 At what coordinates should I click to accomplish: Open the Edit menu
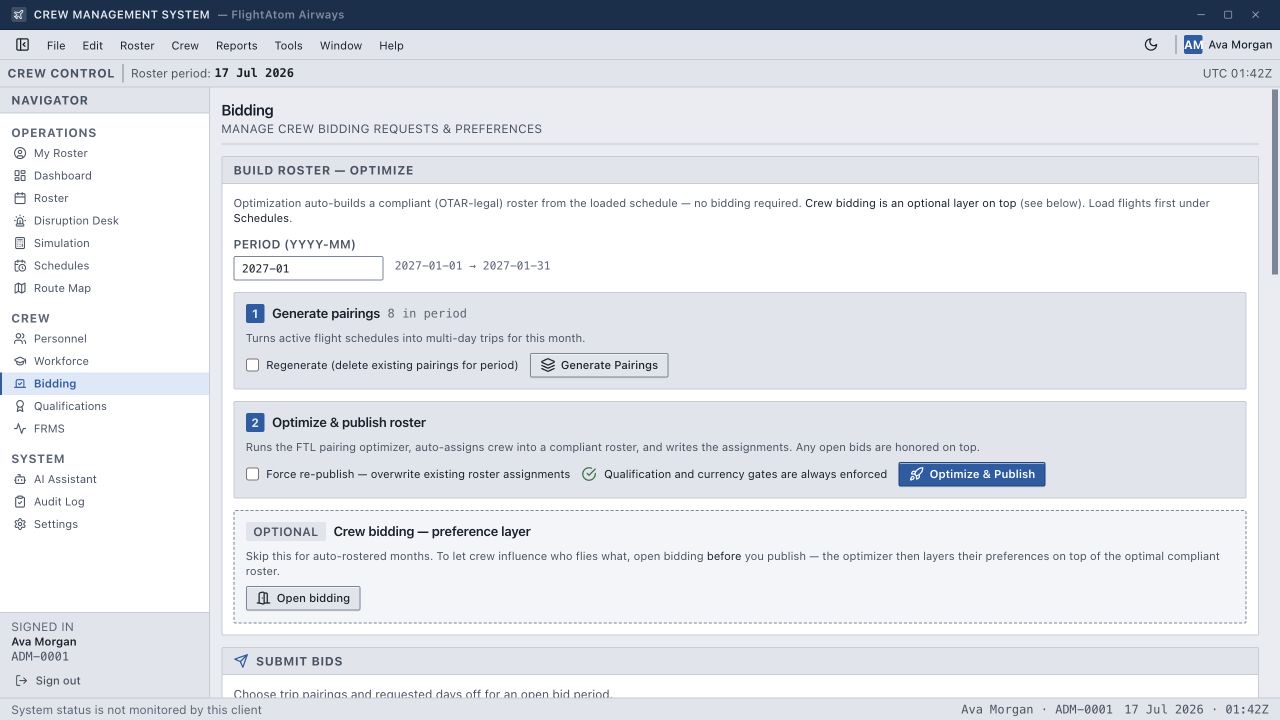coord(93,45)
